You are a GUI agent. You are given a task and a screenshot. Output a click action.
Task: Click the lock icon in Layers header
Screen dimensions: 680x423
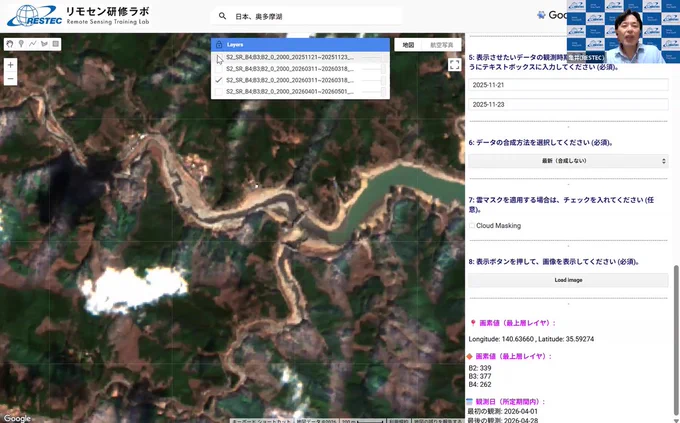pos(219,45)
